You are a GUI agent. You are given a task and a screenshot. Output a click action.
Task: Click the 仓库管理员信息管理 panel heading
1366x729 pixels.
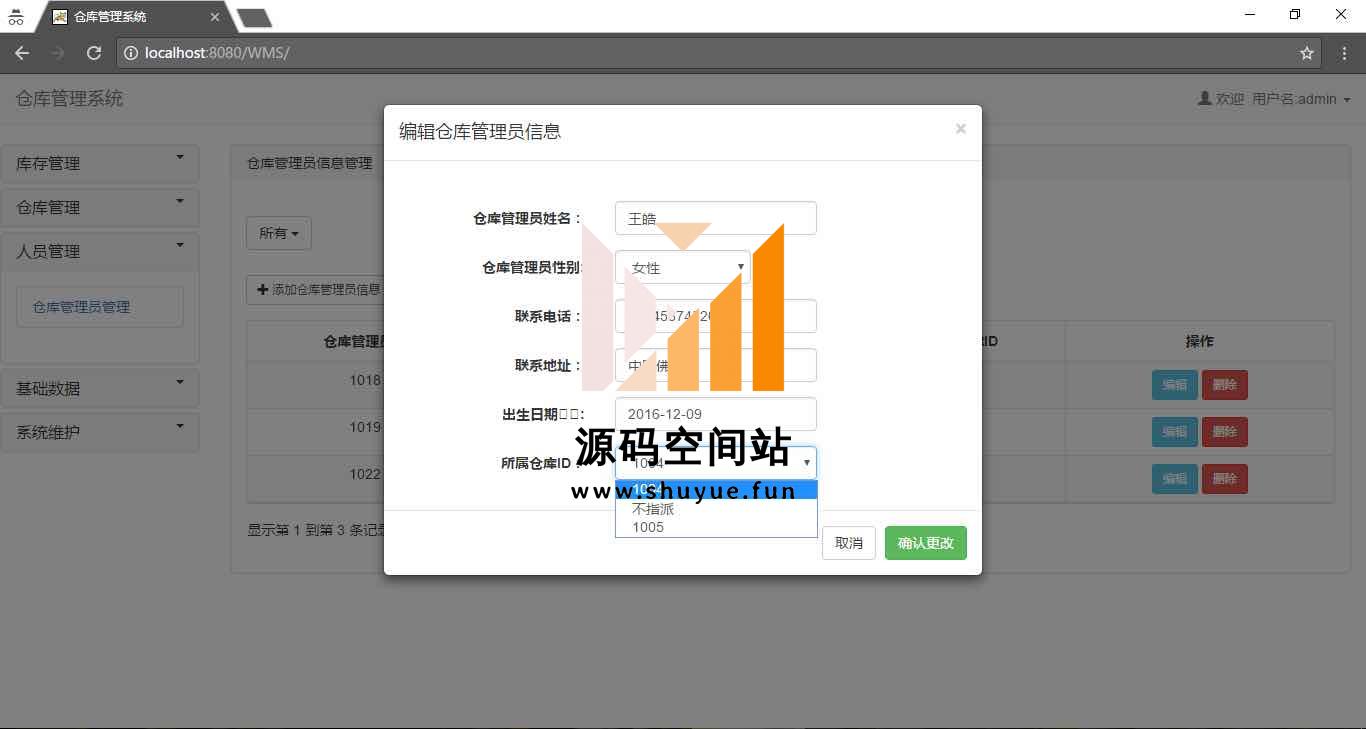click(310, 163)
